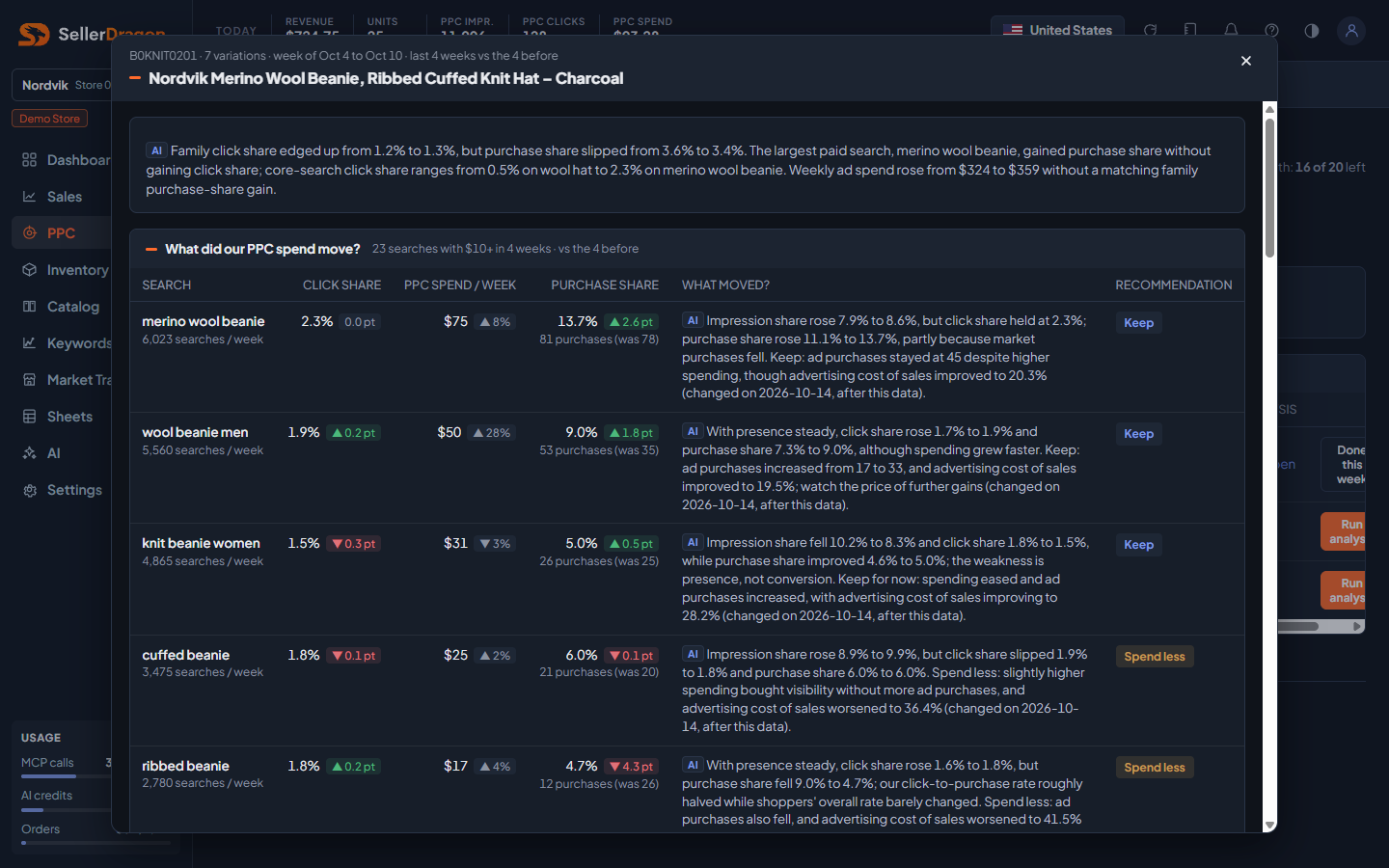1389x868 pixels.
Task: Click the AI credits usage progress bar
Action: pos(66,810)
